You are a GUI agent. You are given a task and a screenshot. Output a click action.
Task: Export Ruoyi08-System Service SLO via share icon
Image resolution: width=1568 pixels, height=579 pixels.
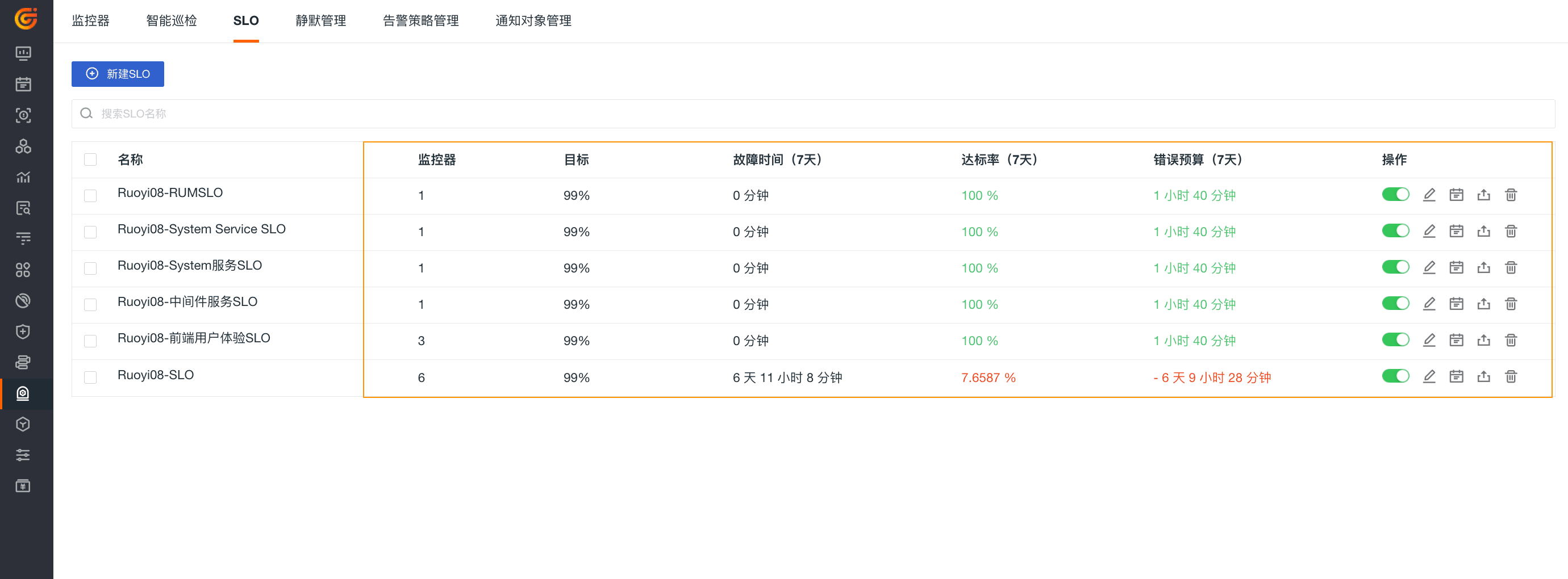pos(1483,231)
